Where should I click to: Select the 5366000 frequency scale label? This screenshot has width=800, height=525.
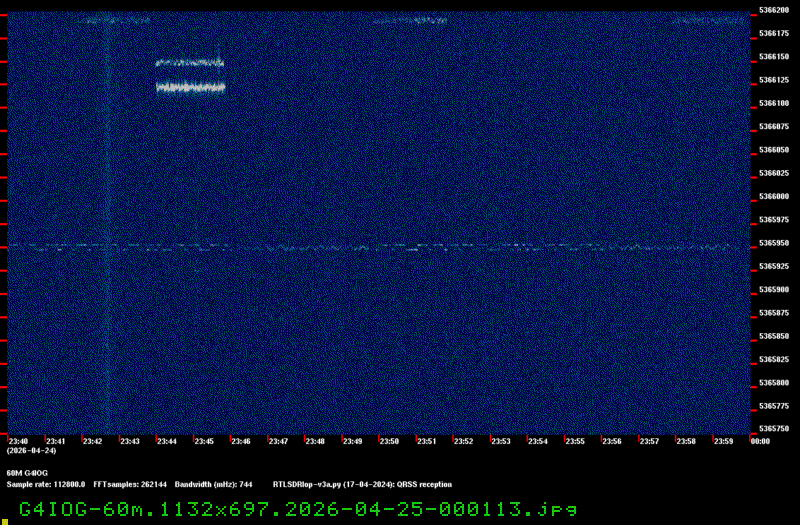[773, 197]
